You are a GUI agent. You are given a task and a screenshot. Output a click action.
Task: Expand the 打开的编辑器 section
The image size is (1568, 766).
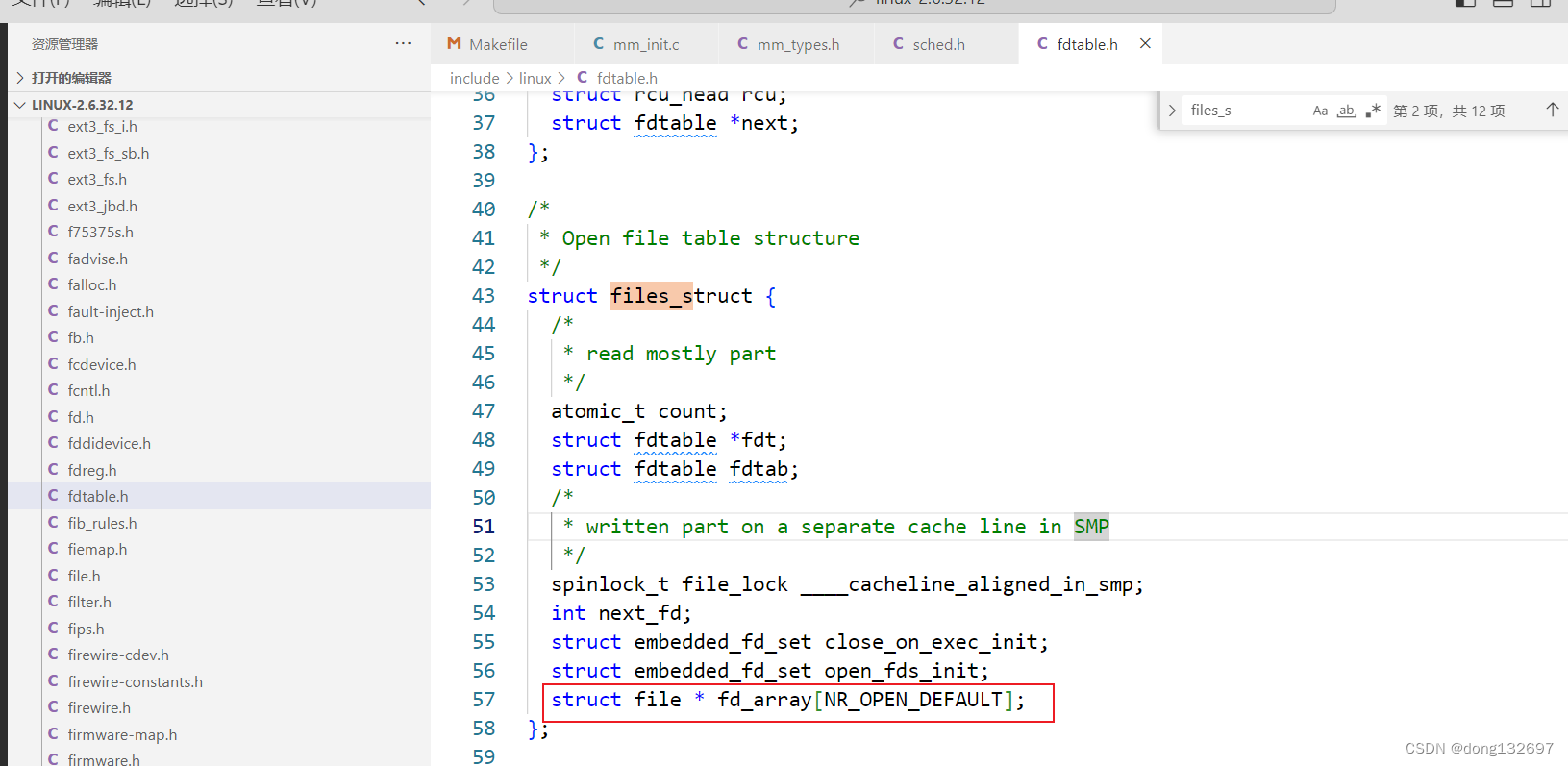pos(219,78)
